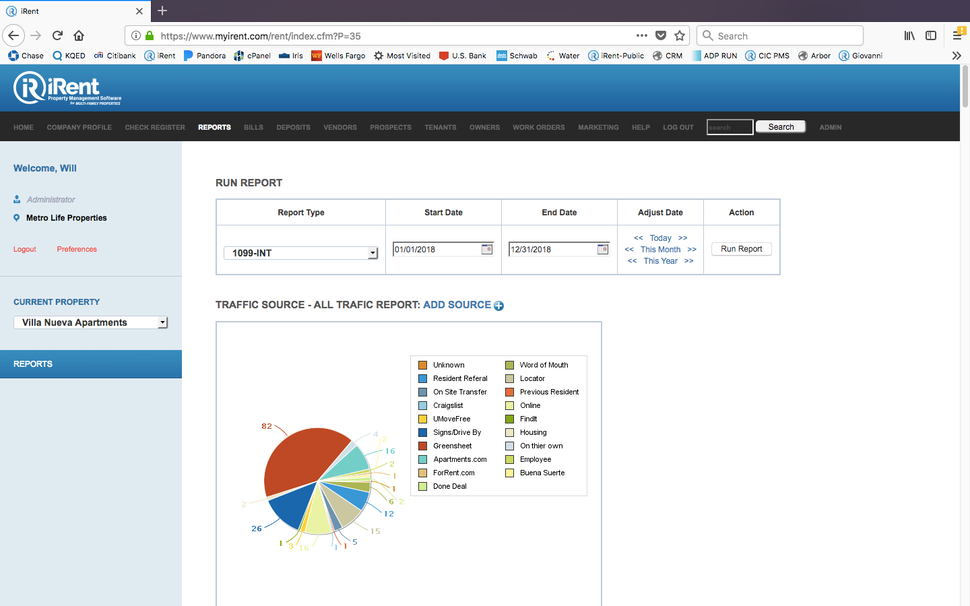Click the browser Search box
This screenshot has width=970, height=606.
tap(779, 36)
